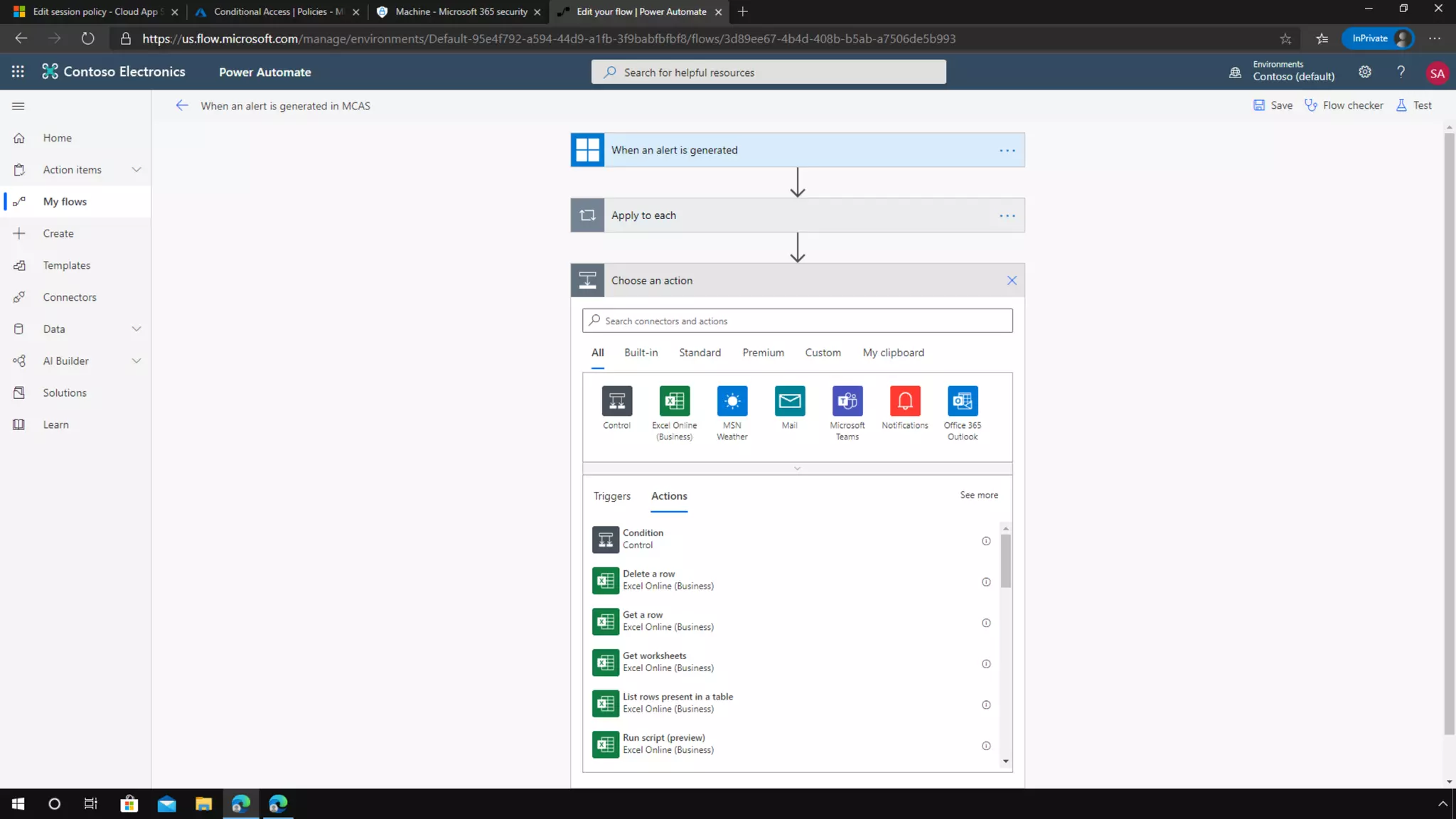The width and height of the screenshot is (1456, 819).
Task: Open My flows in the sidebar
Action: click(75, 201)
